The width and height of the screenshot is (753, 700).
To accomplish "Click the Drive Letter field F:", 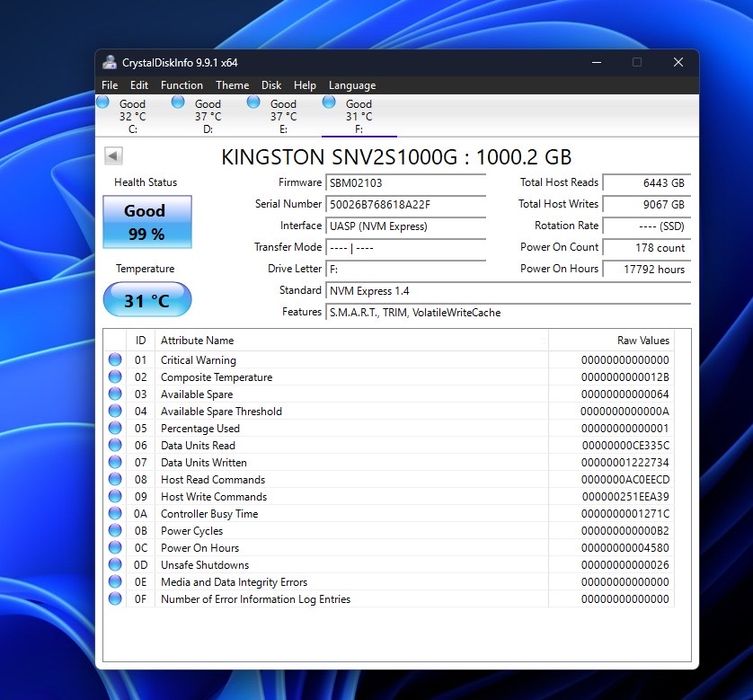I will click(x=406, y=269).
